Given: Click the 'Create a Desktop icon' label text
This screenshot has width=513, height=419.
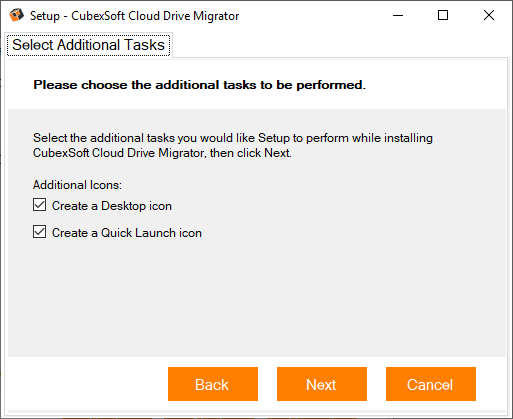Looking at the screenshot, I should coord(112,206).
